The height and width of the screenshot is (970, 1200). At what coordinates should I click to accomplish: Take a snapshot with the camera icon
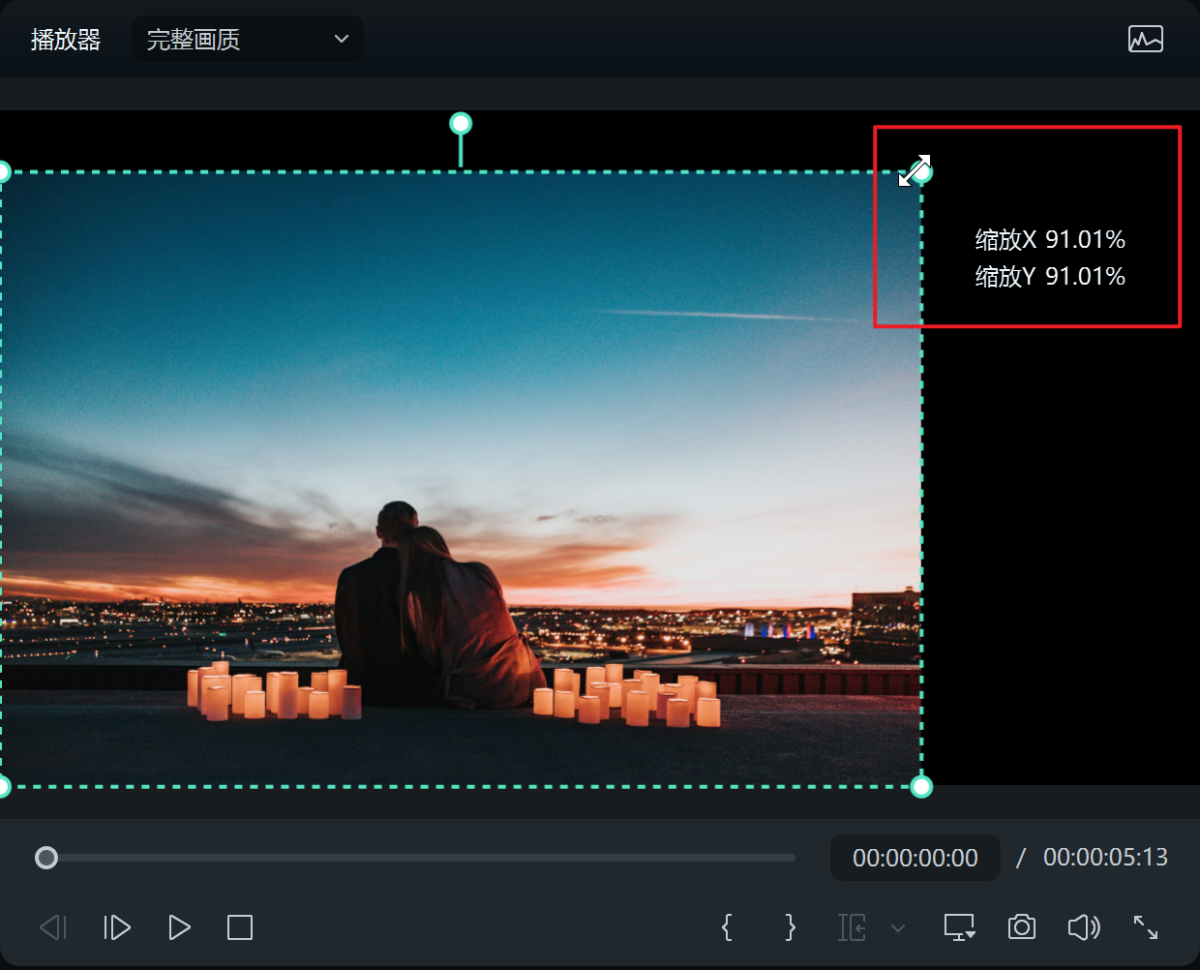[x=1022, y=928]
